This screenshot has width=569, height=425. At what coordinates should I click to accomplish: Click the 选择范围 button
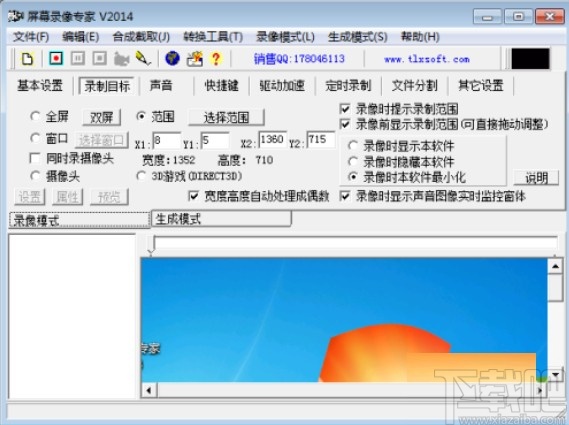tap(226, 117)
